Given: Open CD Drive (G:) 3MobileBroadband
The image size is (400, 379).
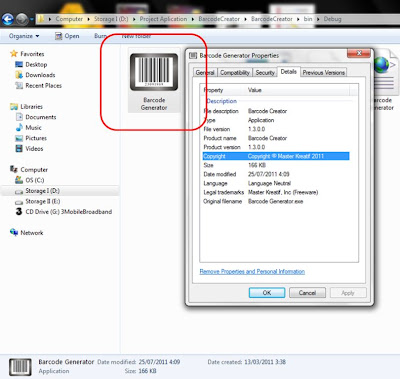Looking at the screenshot, I should click(69, 212).
